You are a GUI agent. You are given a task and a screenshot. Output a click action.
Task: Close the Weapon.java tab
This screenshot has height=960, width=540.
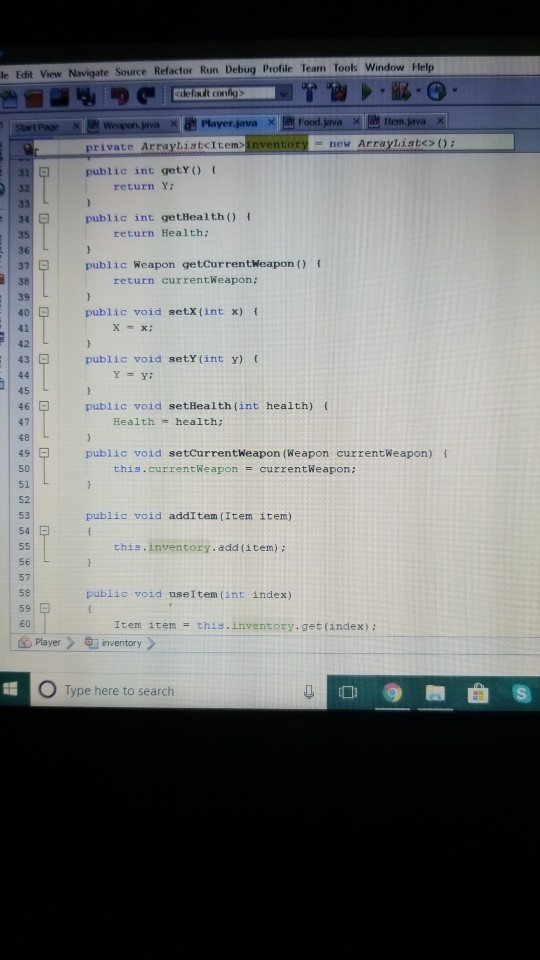(x=174, y=124)
